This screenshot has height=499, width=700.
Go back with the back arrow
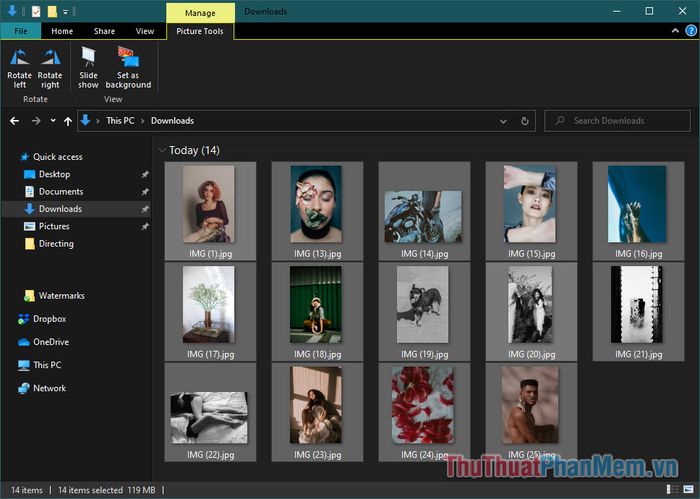tap(15, 121)
